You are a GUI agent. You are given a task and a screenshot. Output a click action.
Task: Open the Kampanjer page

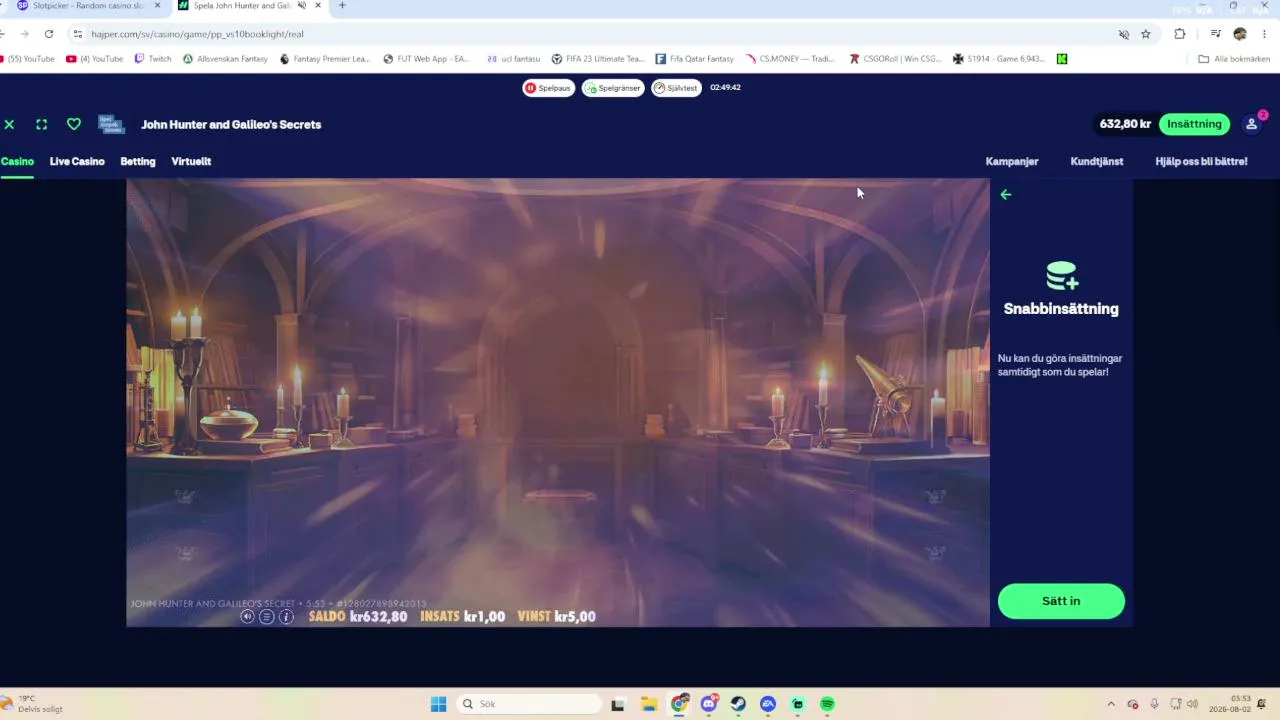pos(1012,161)
